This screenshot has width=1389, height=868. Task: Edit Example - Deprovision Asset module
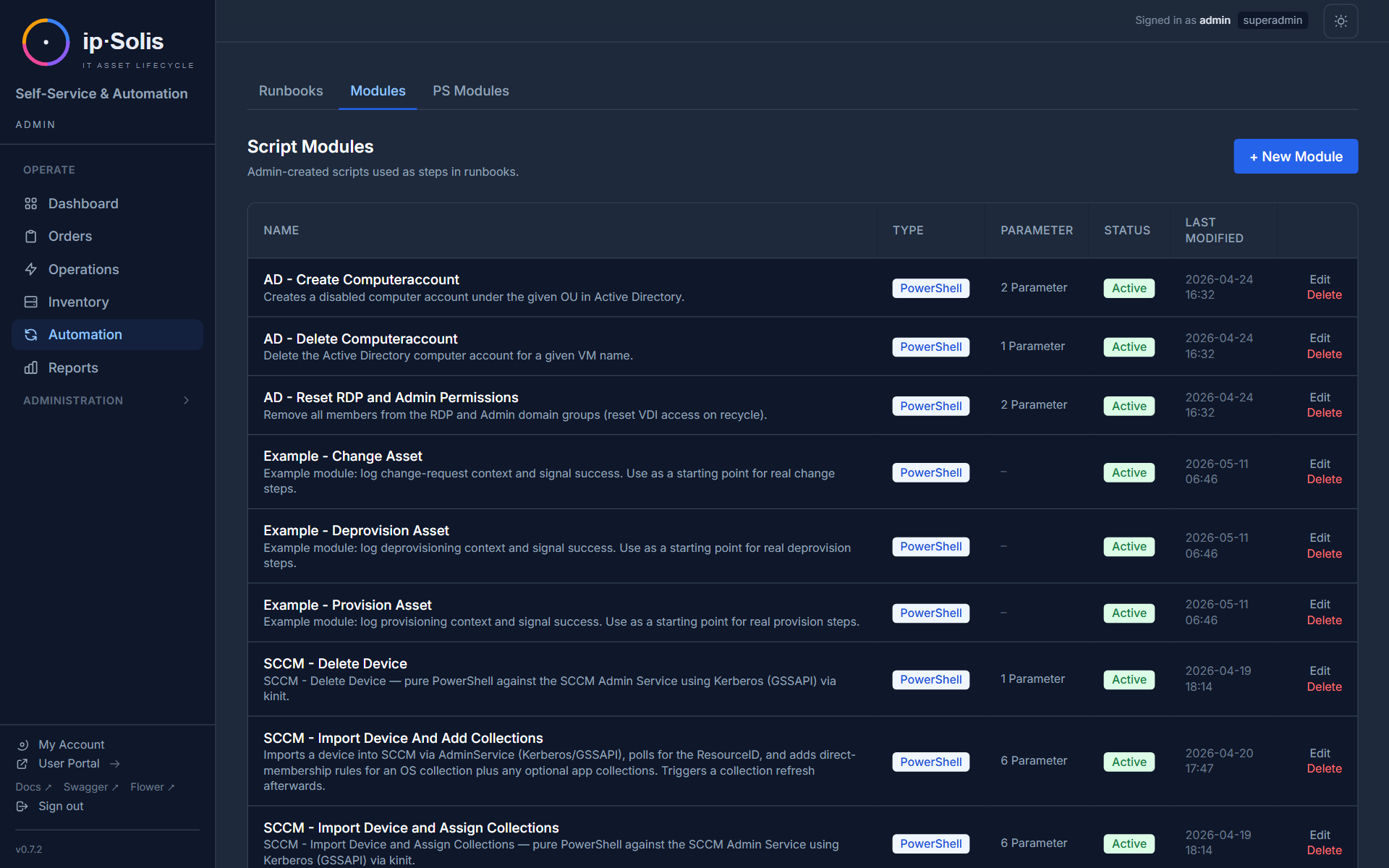click(1320, 538)
